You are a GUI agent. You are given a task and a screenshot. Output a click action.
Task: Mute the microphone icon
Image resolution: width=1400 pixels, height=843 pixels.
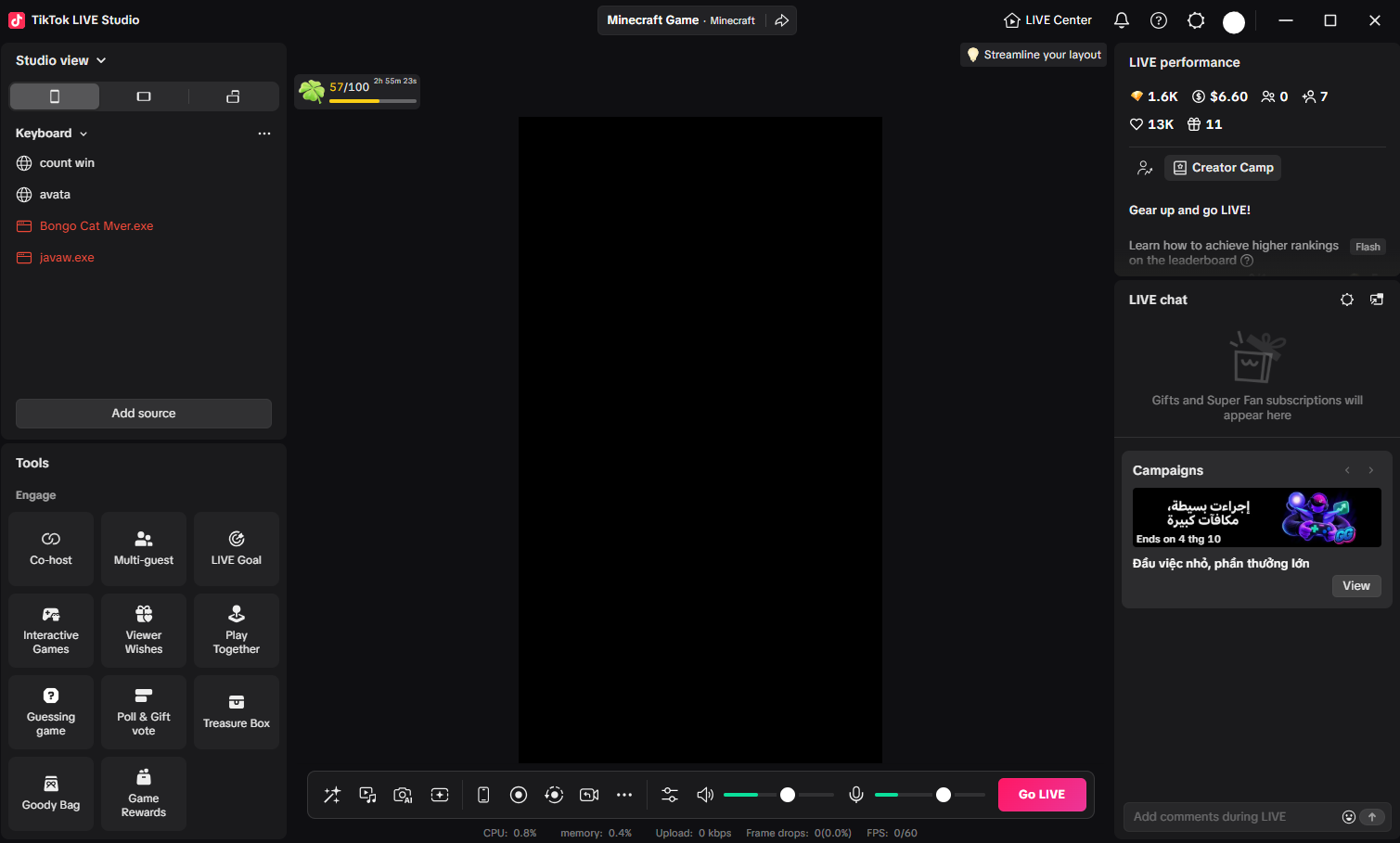pyautogui.click(x=856, y=795)
